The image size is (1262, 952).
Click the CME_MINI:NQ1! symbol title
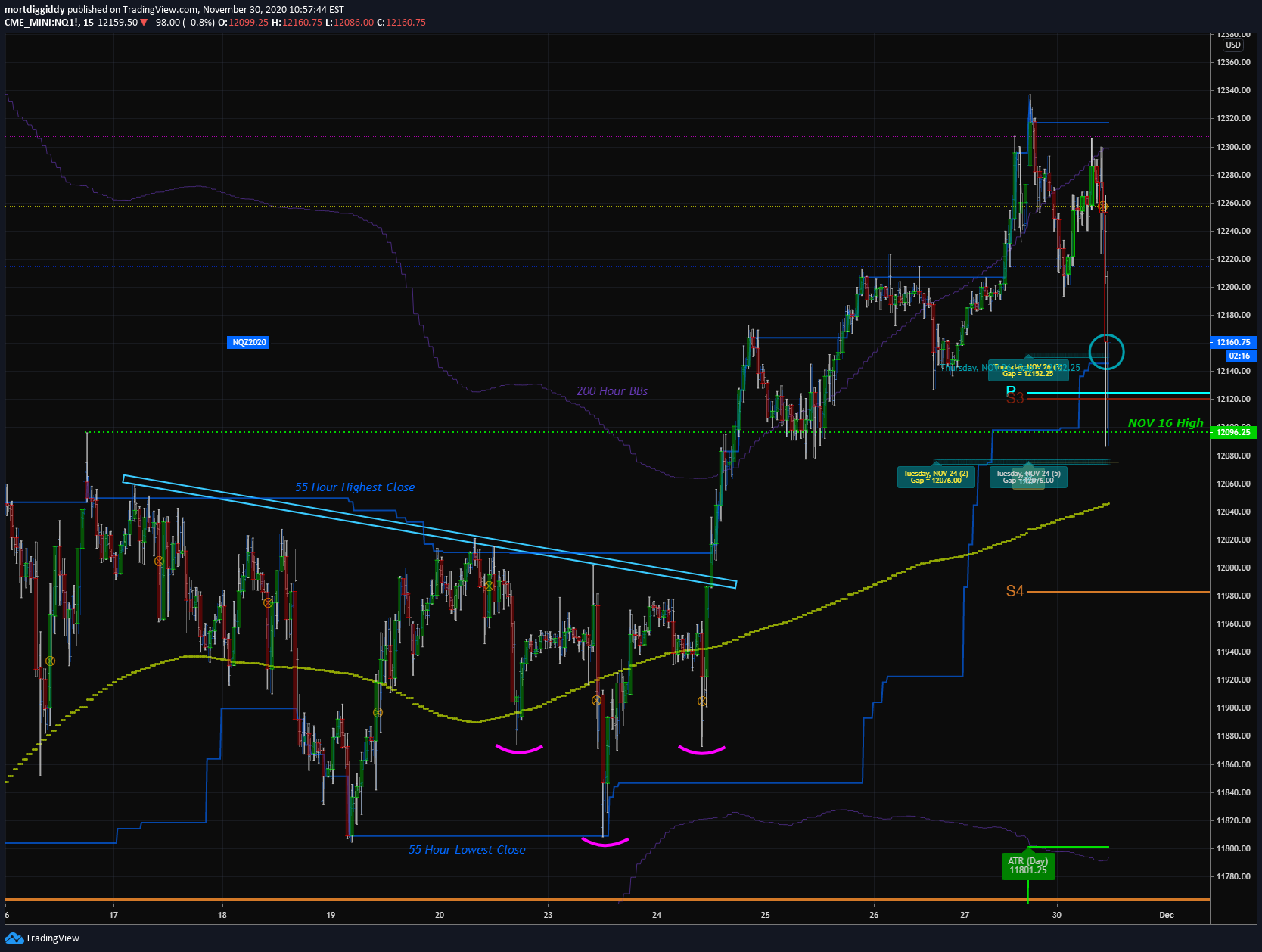[41, 23]
